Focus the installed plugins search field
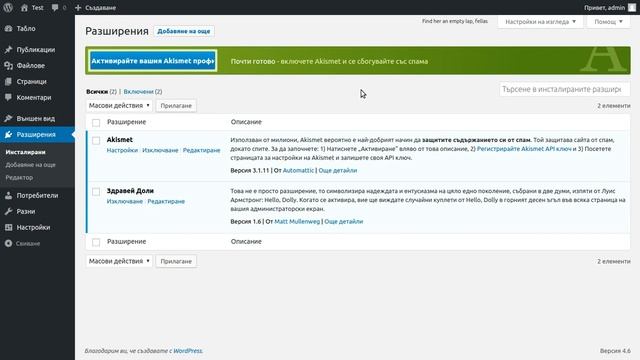Screen dimensions: 640x360 (x=564, y=89)
